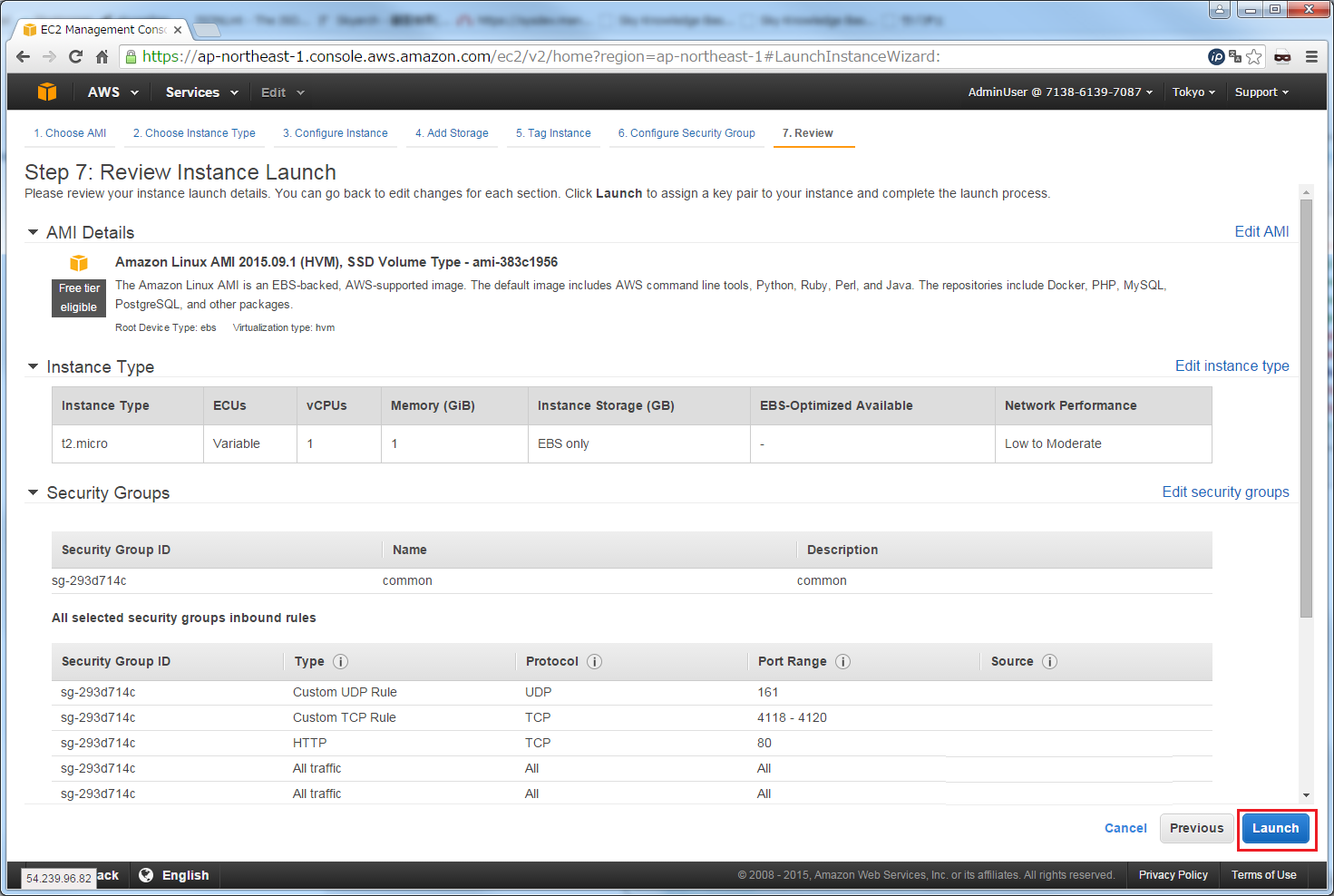Open the Terms of Use link
The width and height of the screenshot is (1334, 896).
click(x=1263, y=875)
